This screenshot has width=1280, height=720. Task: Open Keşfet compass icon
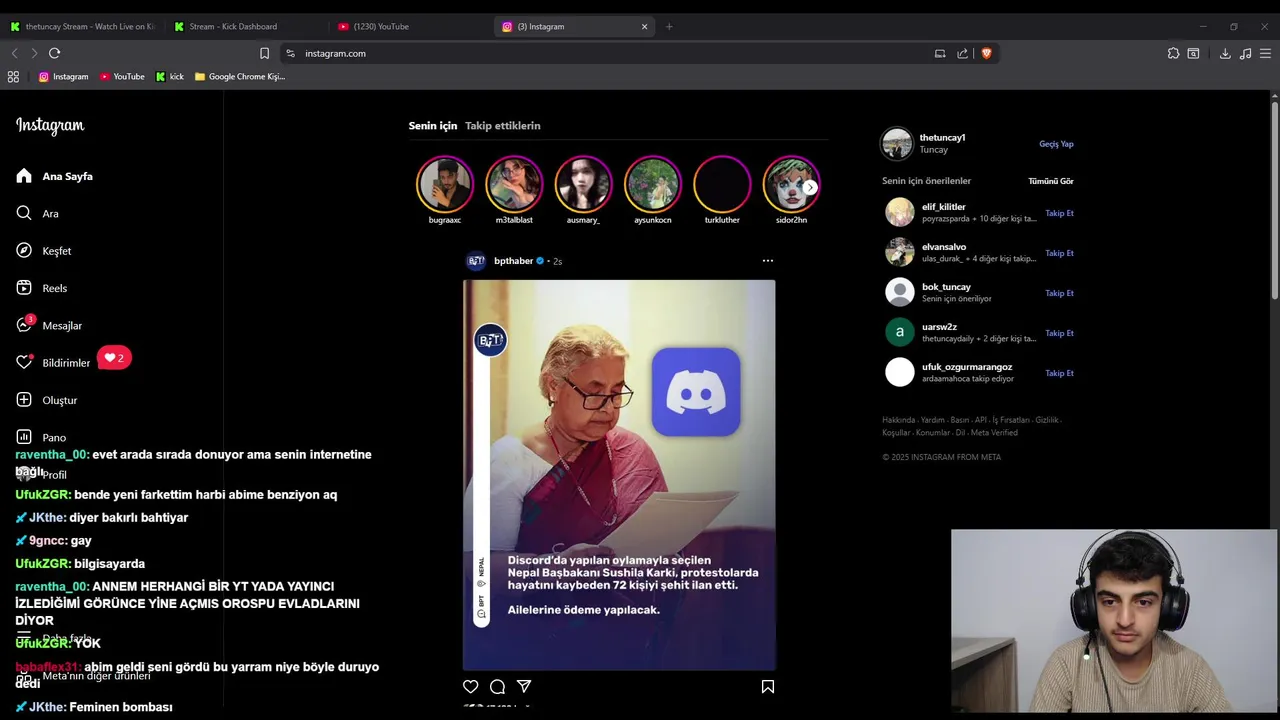[x=24, y=250]
